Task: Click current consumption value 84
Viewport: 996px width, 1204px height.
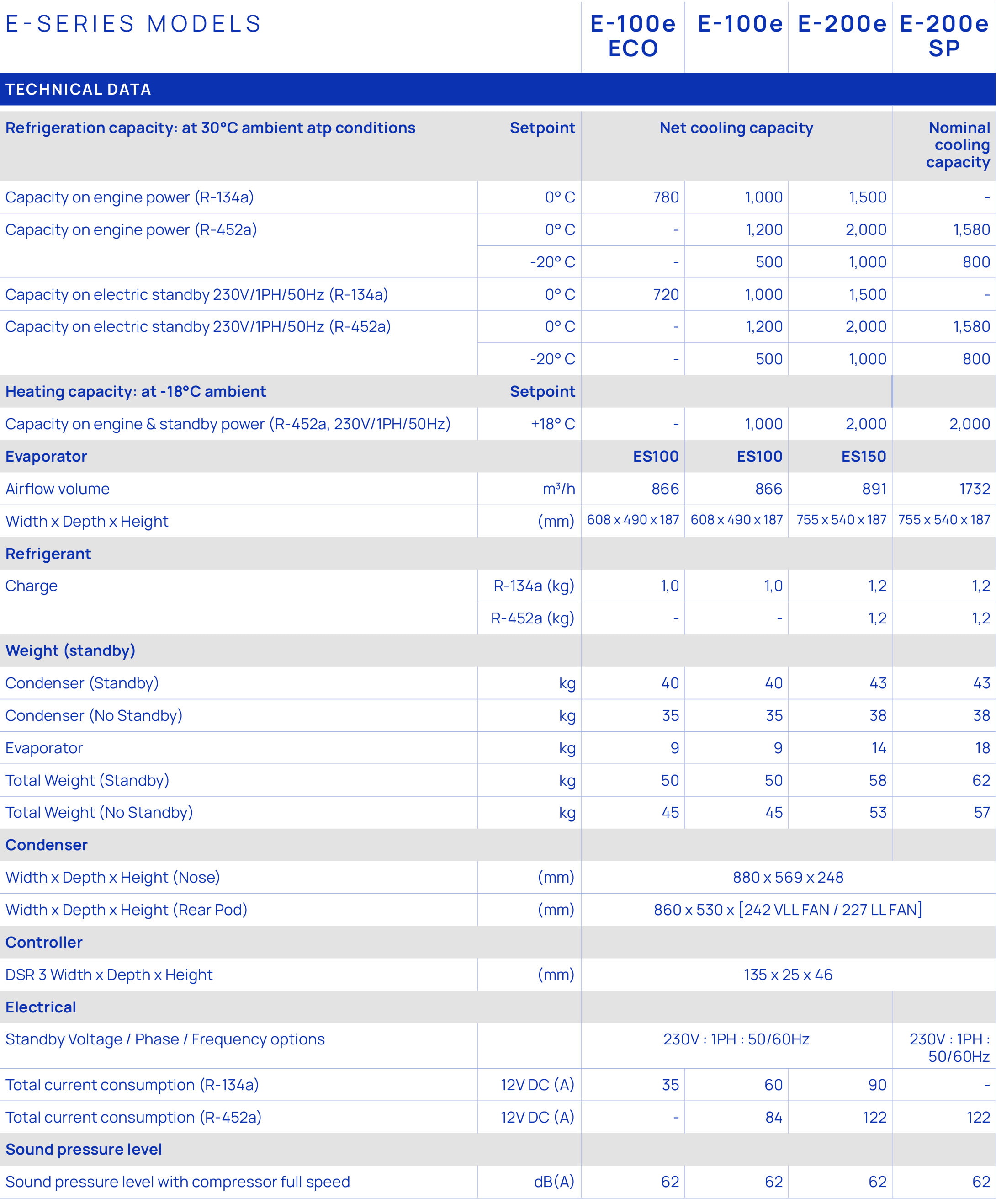Action: (773, 1118)
